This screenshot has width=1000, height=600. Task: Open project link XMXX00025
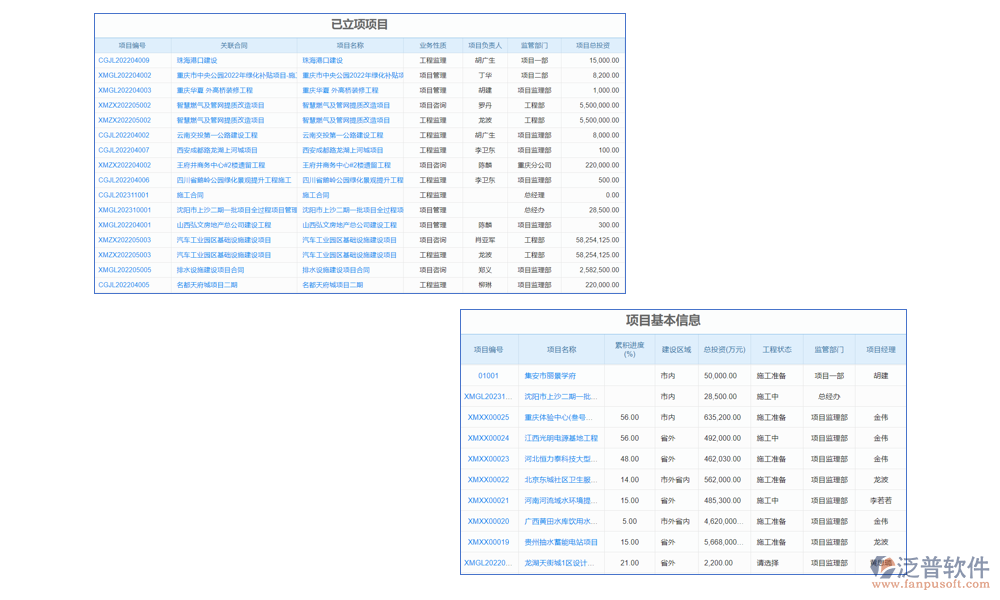488,417
